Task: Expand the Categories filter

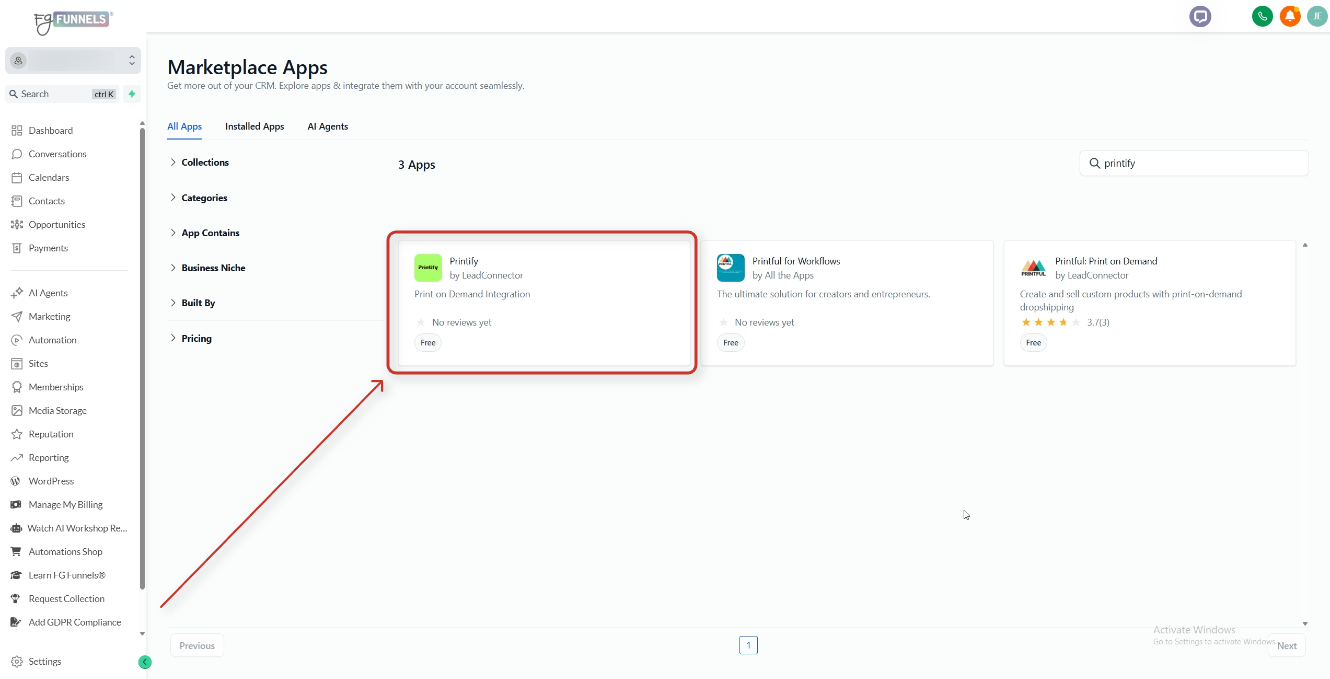Action: click(199, 198)
